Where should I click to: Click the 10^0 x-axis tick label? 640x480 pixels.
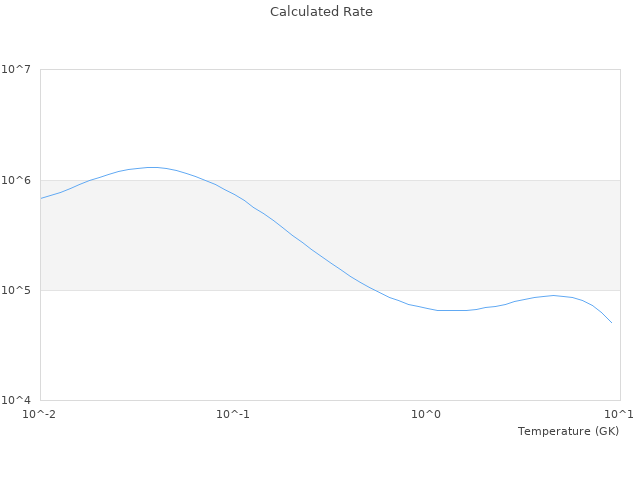(x=426, y=414)
